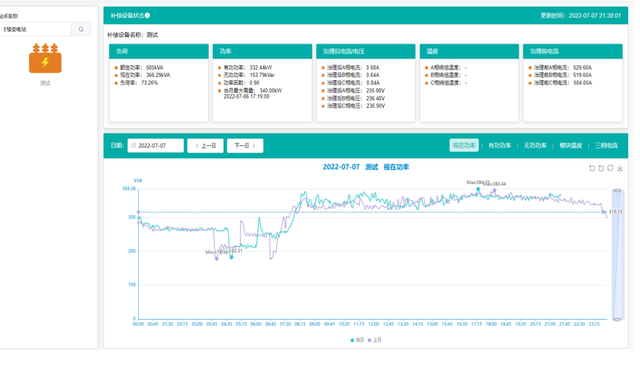
Task: Click the 2022-07-07 date input field
Action: [x=156, y=146]
